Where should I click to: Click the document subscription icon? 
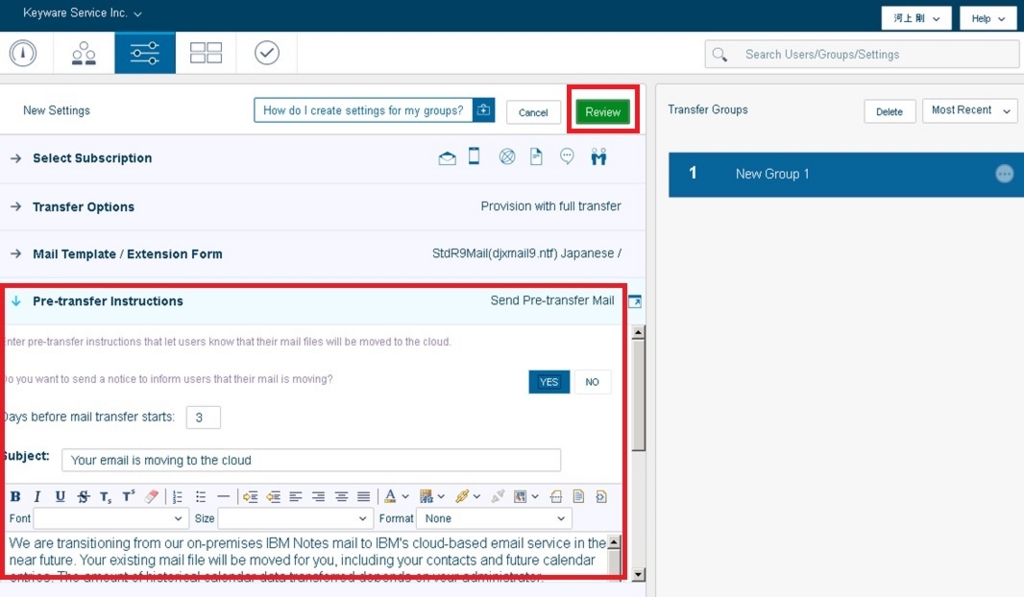[x=536, y=157]
